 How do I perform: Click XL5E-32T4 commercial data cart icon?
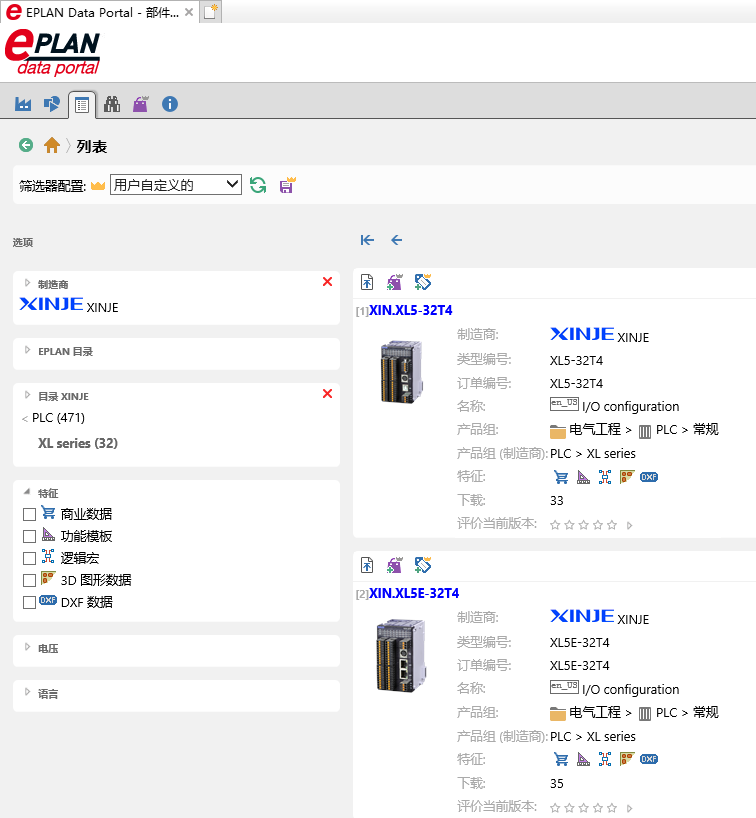click(561, 759)
